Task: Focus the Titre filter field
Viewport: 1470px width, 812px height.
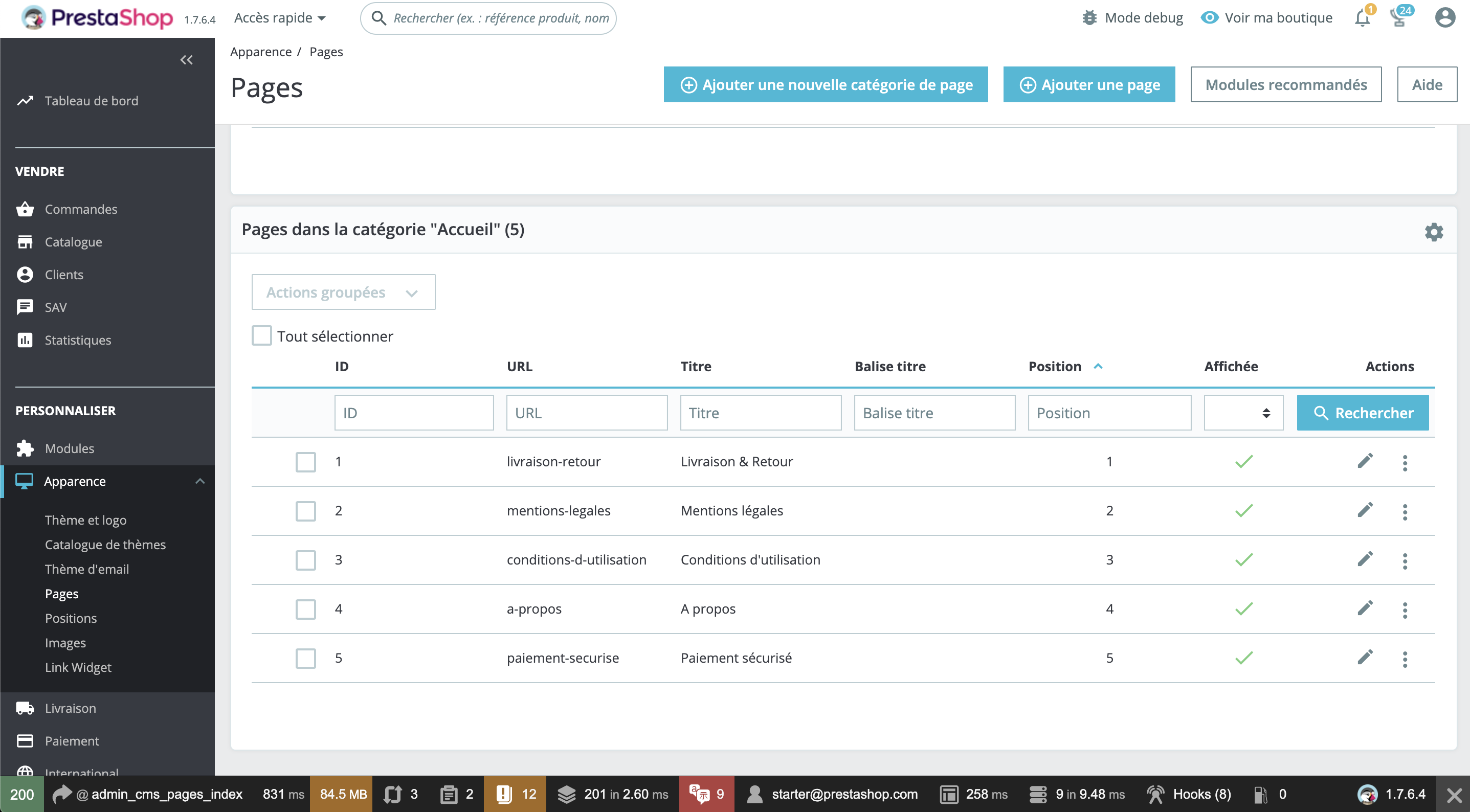Action: [x=761, y=413]
